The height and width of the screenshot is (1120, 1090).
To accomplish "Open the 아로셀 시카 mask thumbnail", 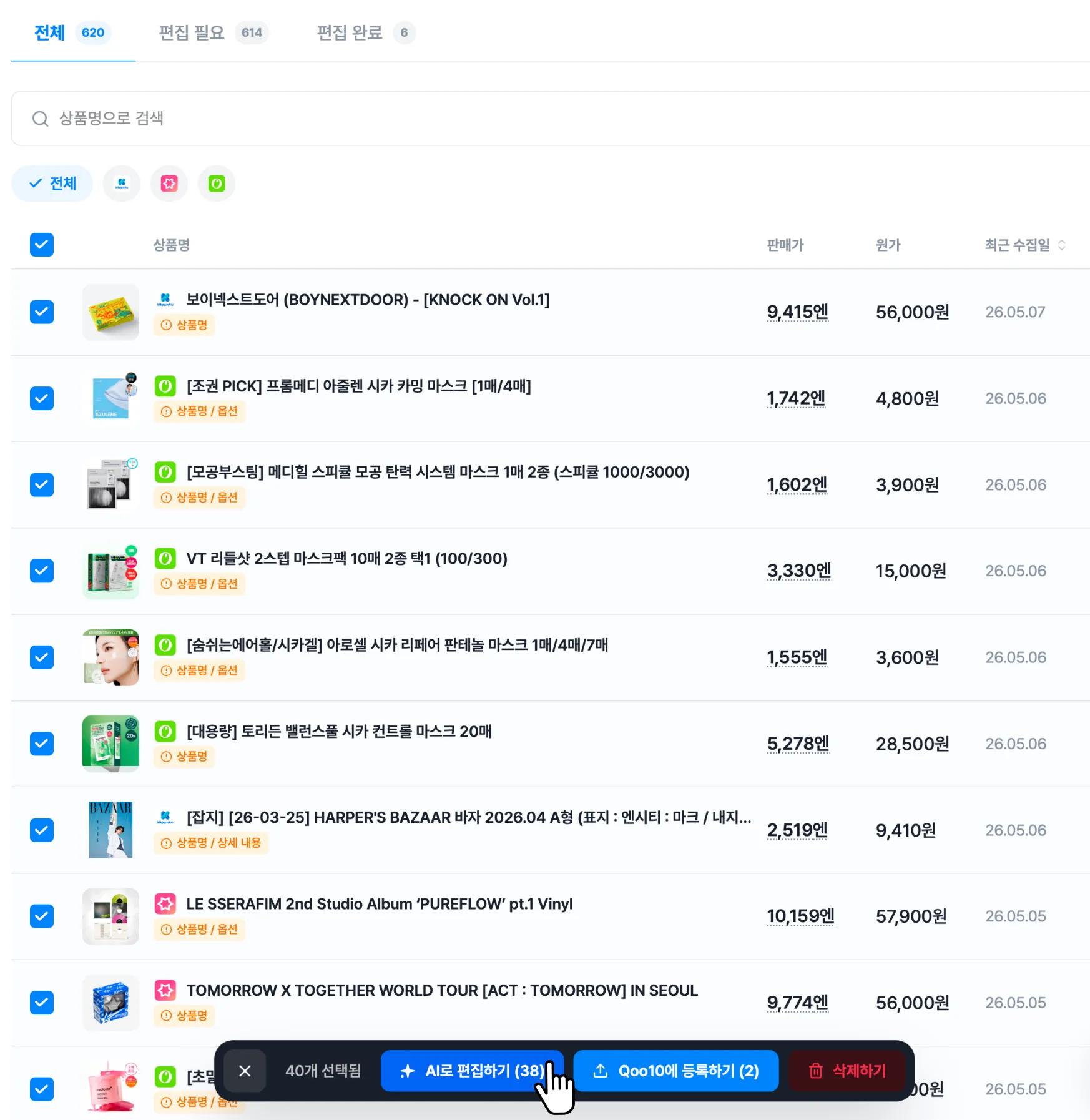I will point(110,657).
